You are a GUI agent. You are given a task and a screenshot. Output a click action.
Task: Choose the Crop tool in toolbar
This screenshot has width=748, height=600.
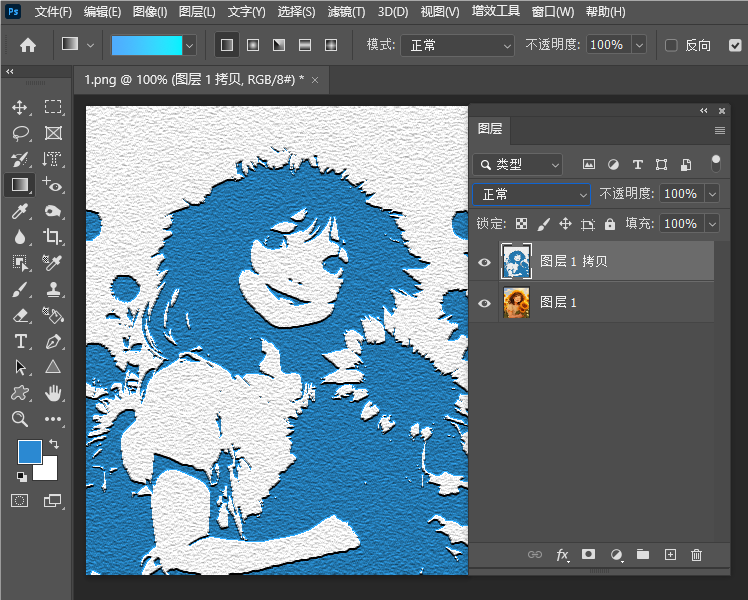pos(53,237)
